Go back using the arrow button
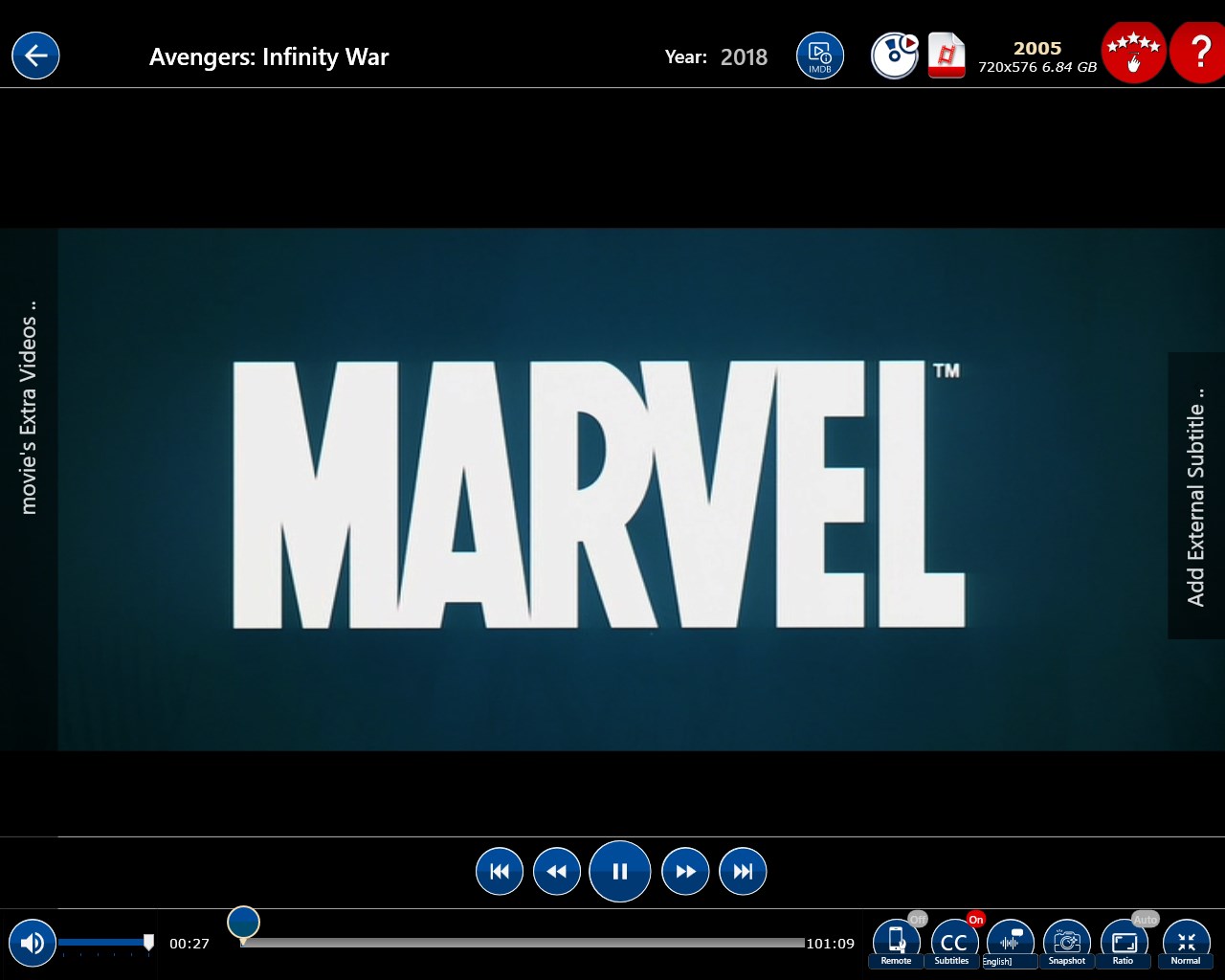 [35, 56]
